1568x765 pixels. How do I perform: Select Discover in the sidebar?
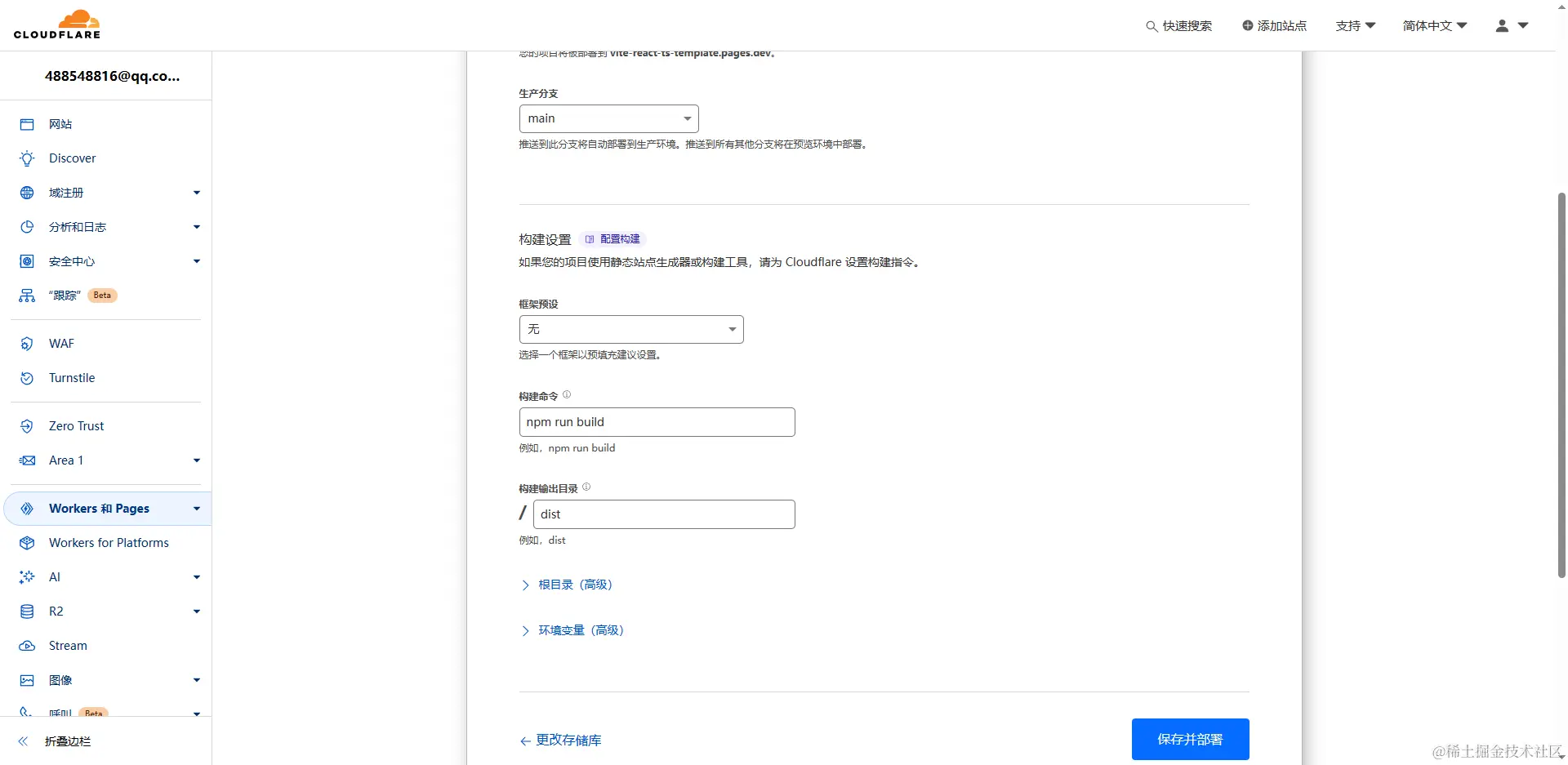point(72,158)
